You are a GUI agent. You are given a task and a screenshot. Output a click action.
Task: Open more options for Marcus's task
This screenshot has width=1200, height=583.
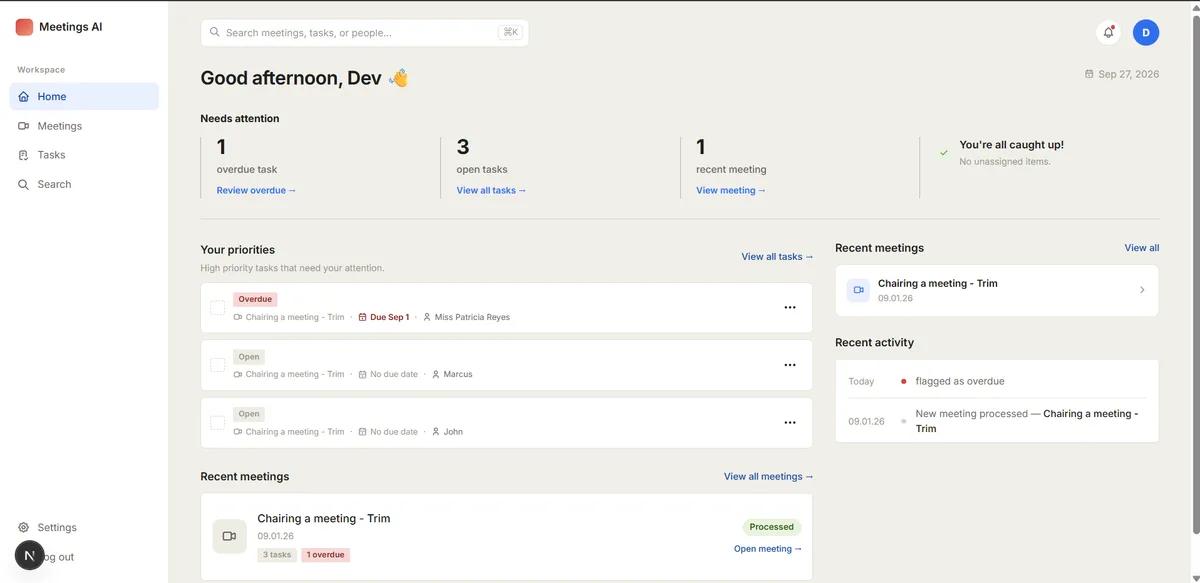[x=790, y=365]
